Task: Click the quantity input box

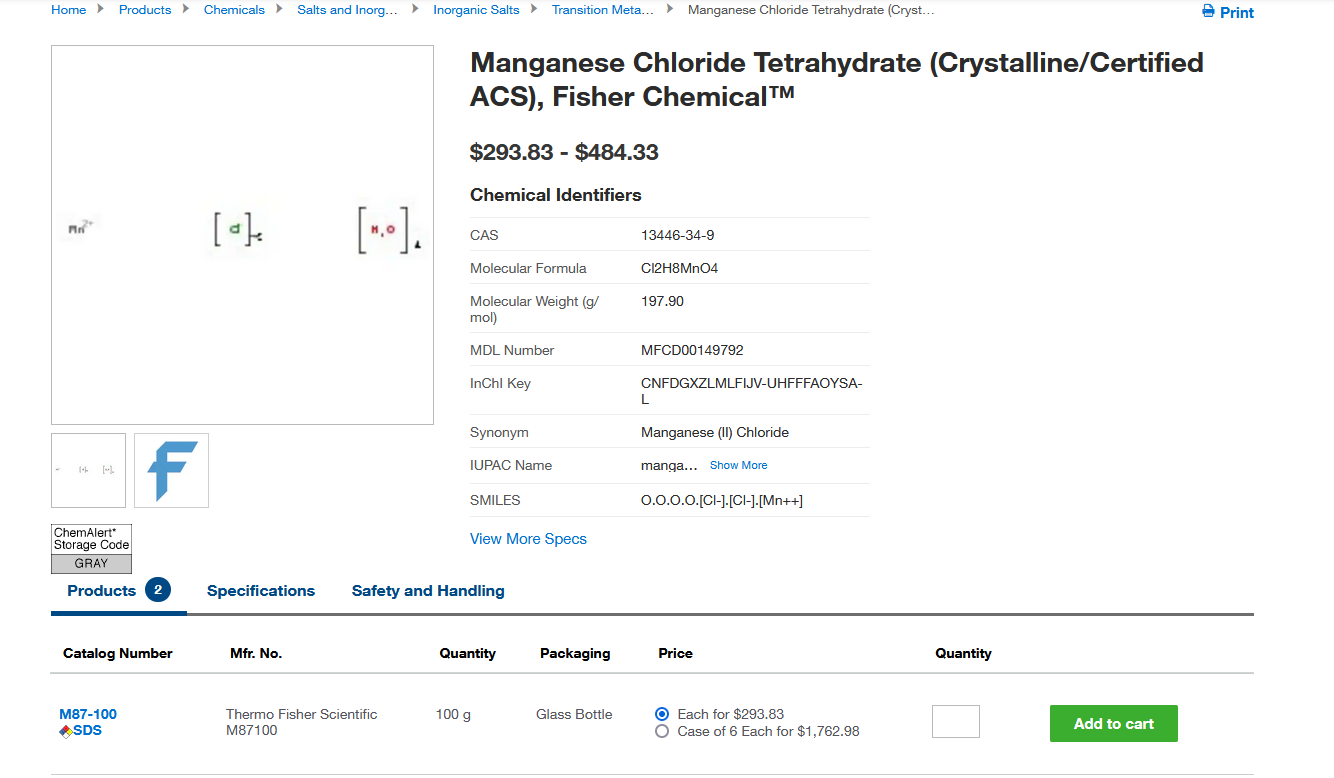Action: point(955,722)
